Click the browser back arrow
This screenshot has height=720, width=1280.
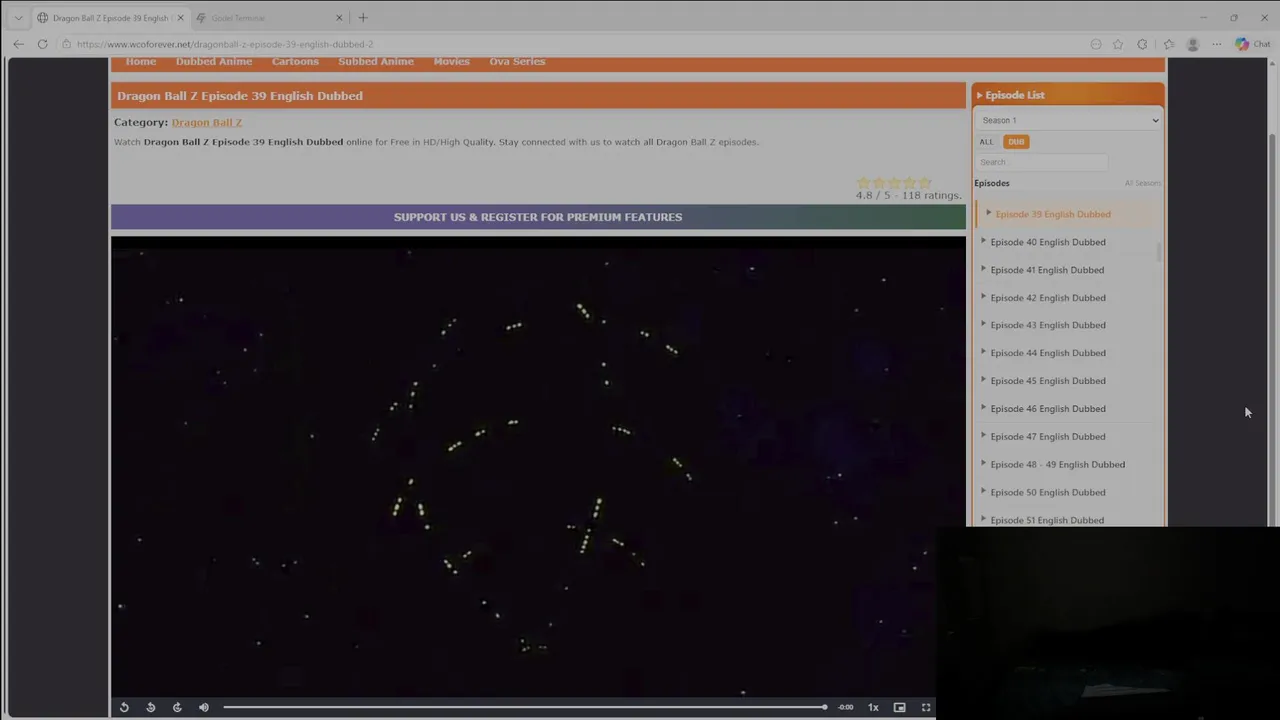point(18,44)
